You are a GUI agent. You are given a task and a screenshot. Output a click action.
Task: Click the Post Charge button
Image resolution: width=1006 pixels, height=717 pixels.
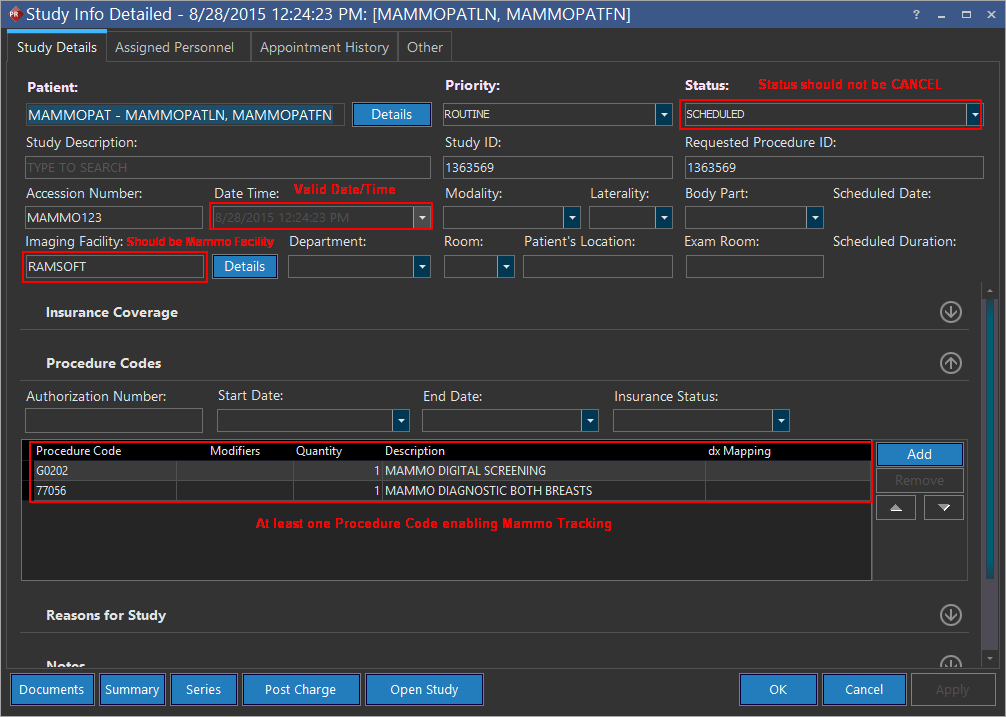click(x=300, y=689)
